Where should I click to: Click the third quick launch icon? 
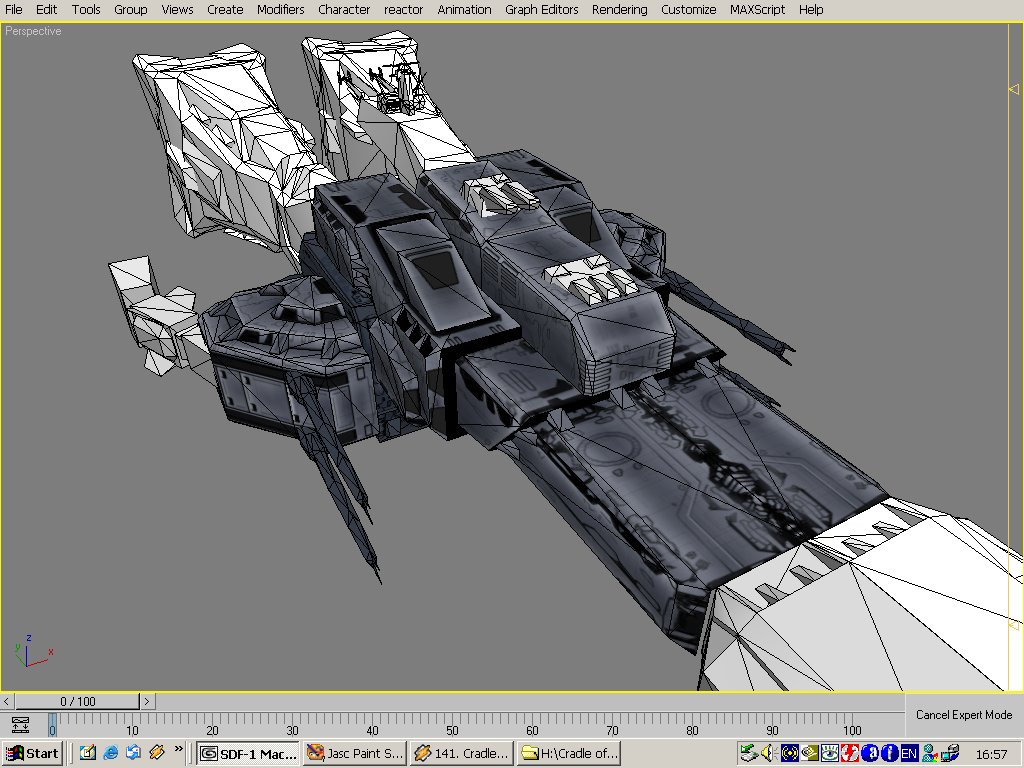134,752
